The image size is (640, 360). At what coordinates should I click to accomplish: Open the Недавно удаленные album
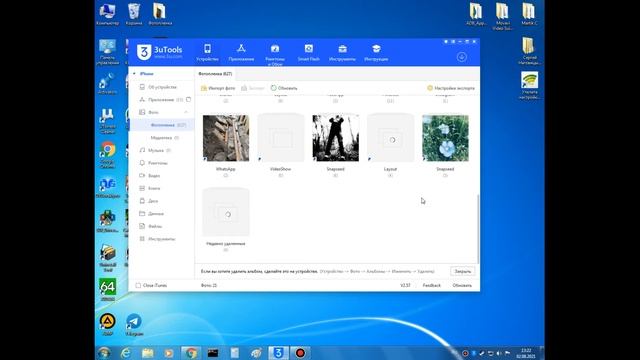pyautogui.click(x=226, y=212)
